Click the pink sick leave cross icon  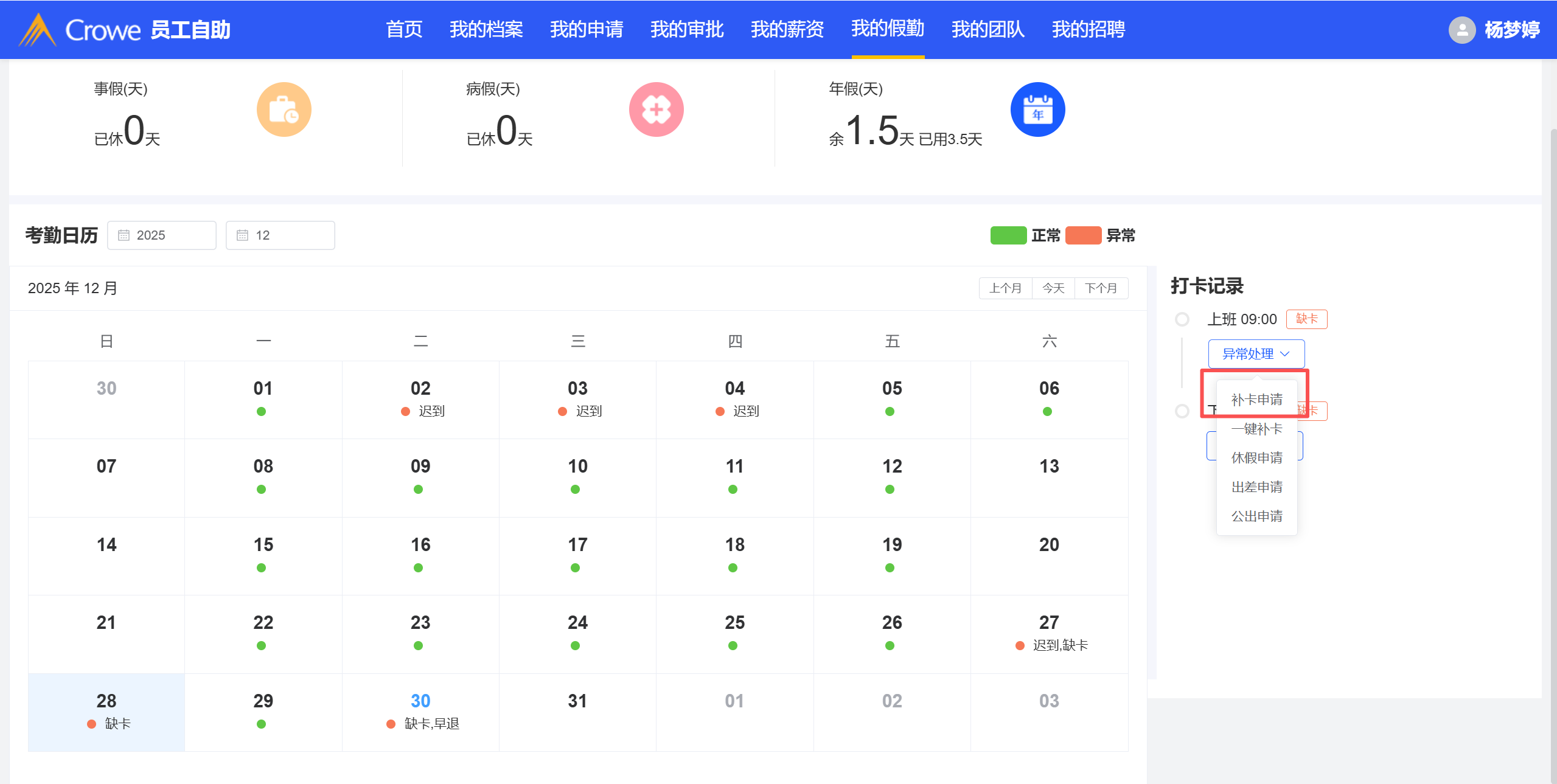[x=656, y=109]
